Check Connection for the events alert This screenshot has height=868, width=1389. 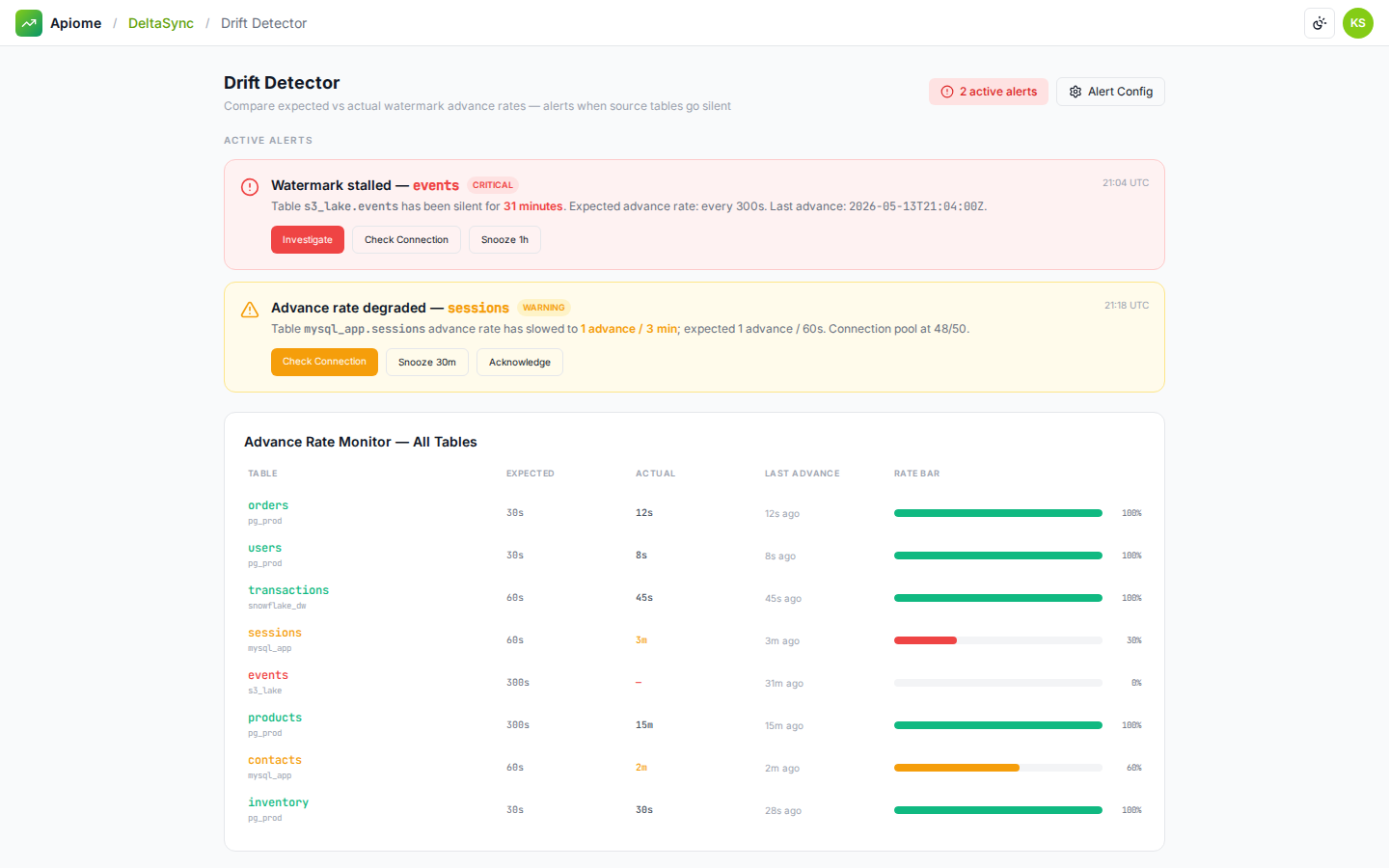[x=406, y=239]
